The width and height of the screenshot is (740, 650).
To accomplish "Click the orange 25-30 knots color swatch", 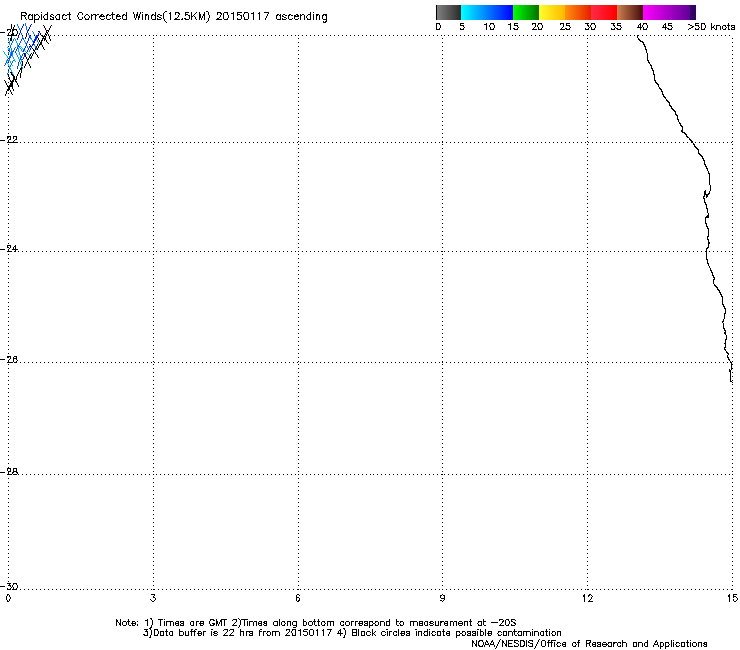I will click(x=578, y=12).
